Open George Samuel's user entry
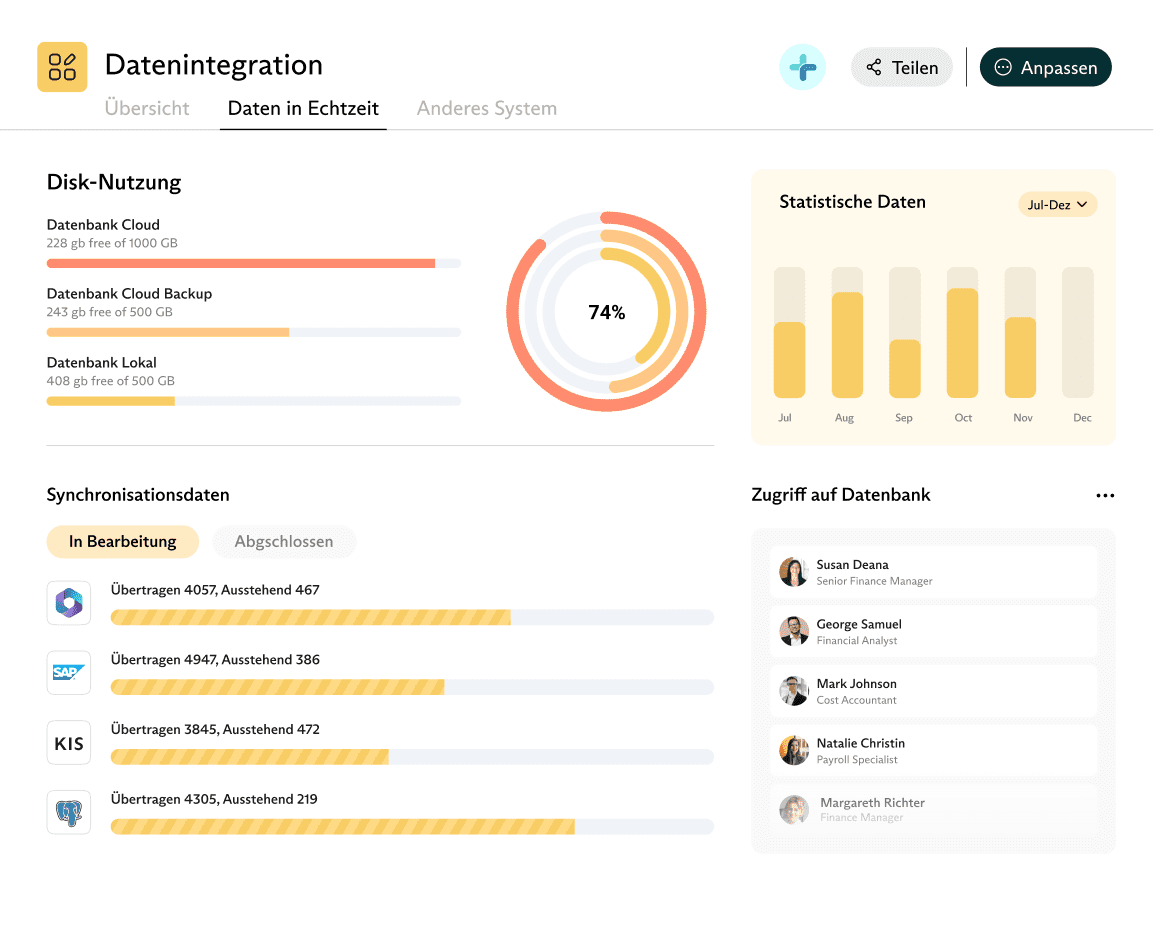Screen dimensions: 1154x944 tap(933, 632)
